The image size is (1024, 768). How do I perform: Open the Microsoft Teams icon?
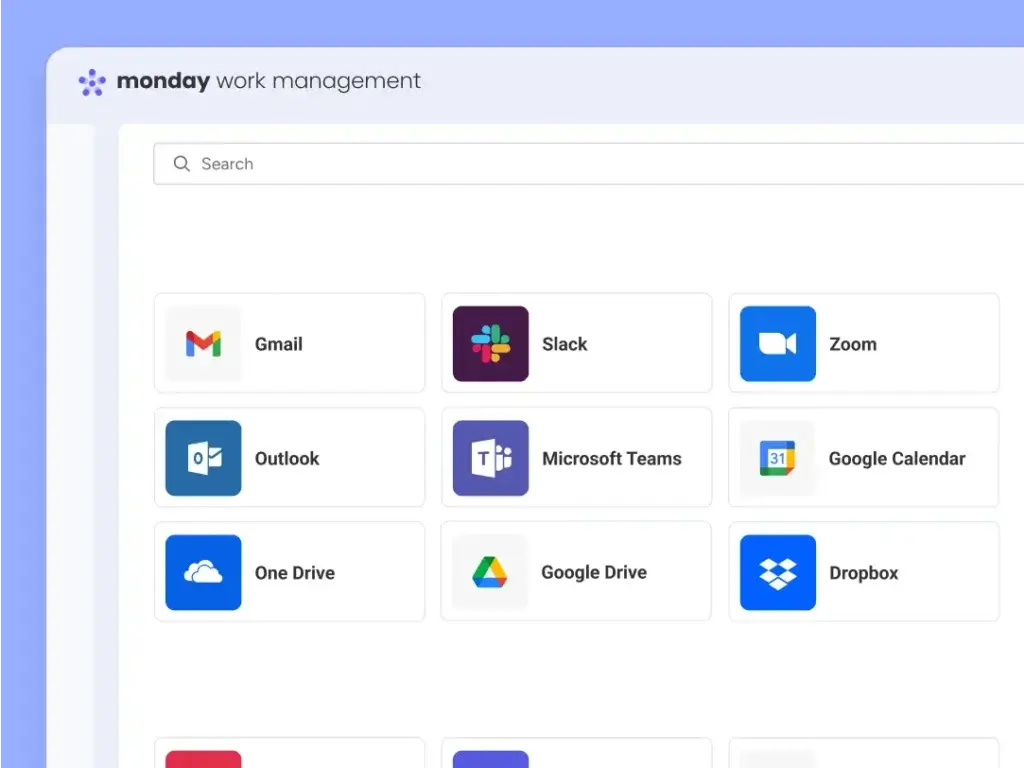tap(490, 458)
